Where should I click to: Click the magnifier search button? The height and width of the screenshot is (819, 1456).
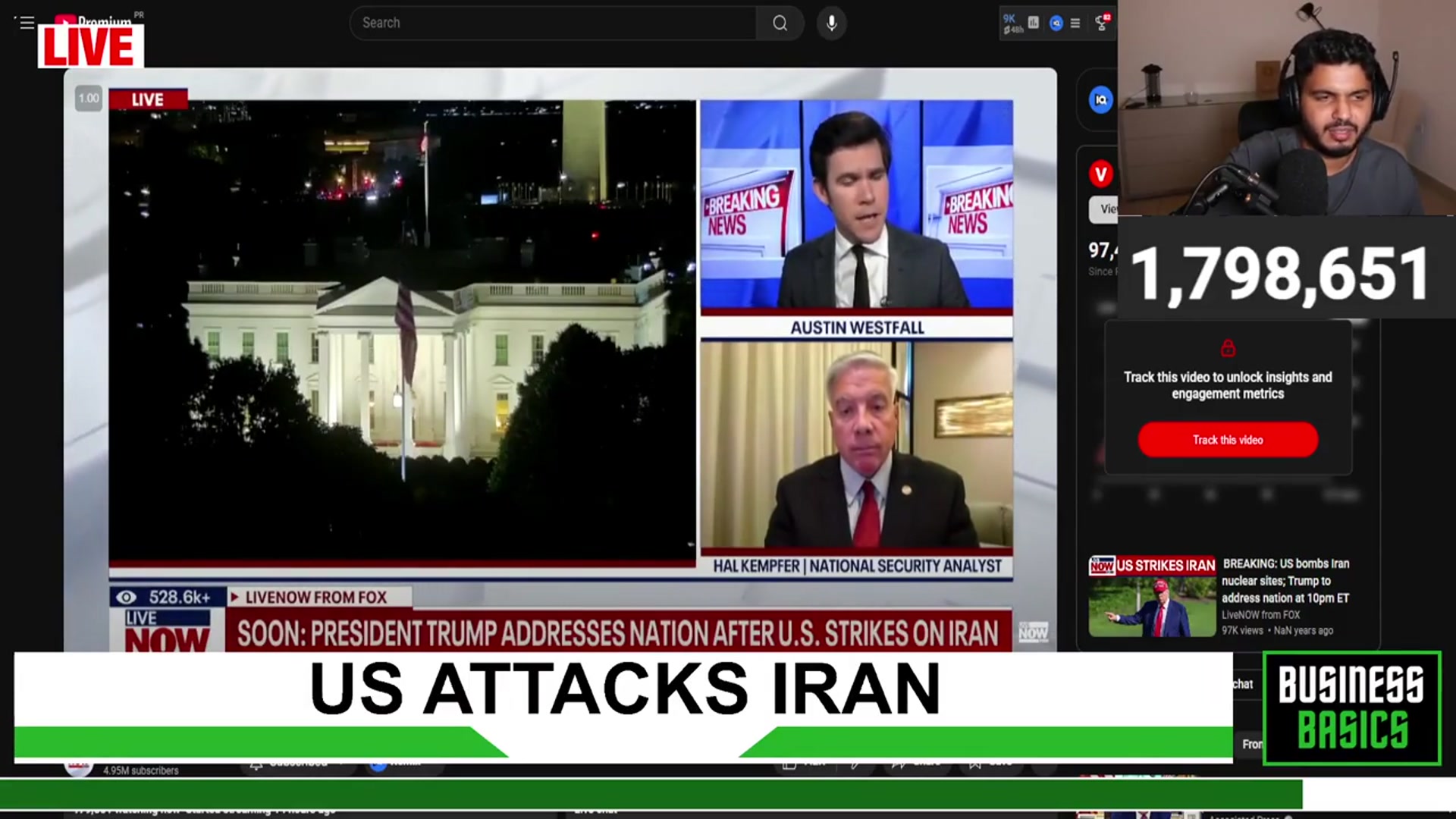click(x=780, y=23)
